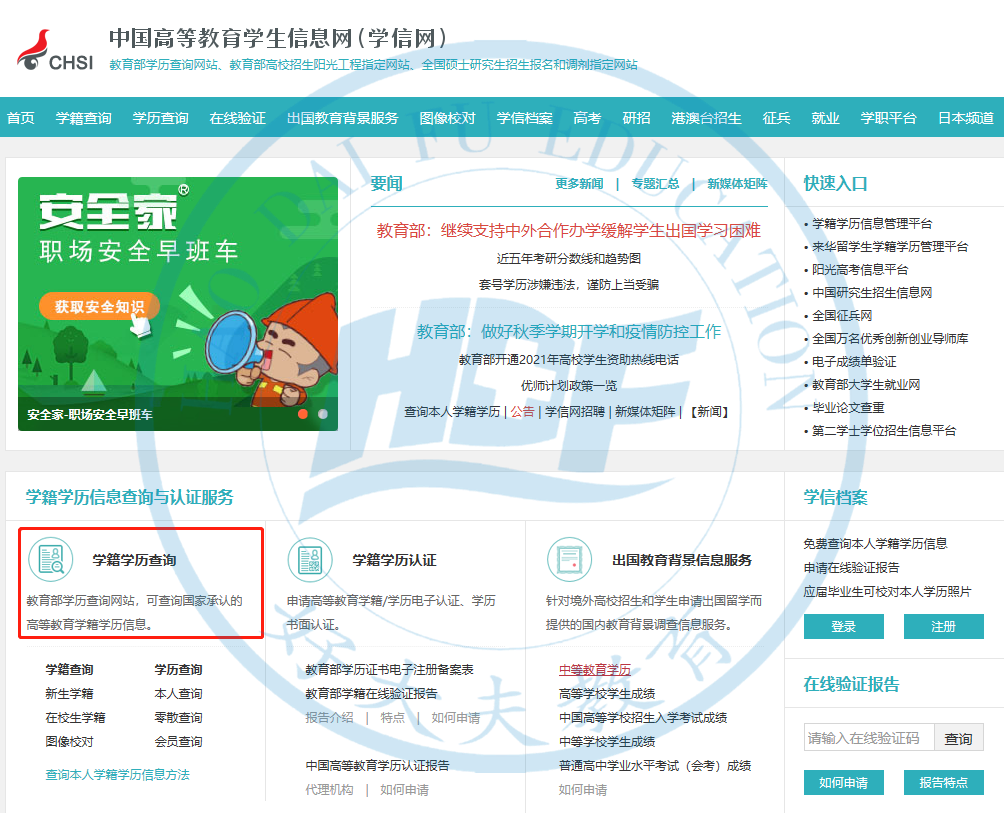Open 电子成绩单验证 quick link
Viewport: 1004px width, 813px height.
pos(854,362)
